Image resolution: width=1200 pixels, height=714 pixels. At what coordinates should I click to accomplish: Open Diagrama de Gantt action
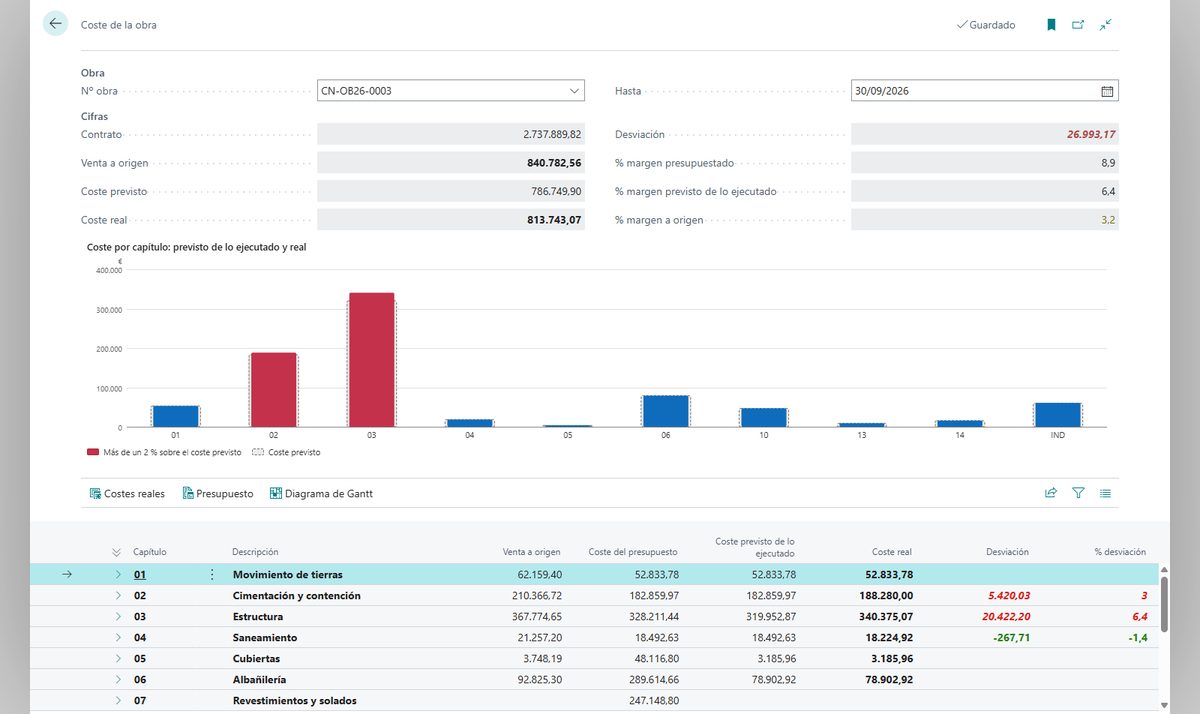321,493
